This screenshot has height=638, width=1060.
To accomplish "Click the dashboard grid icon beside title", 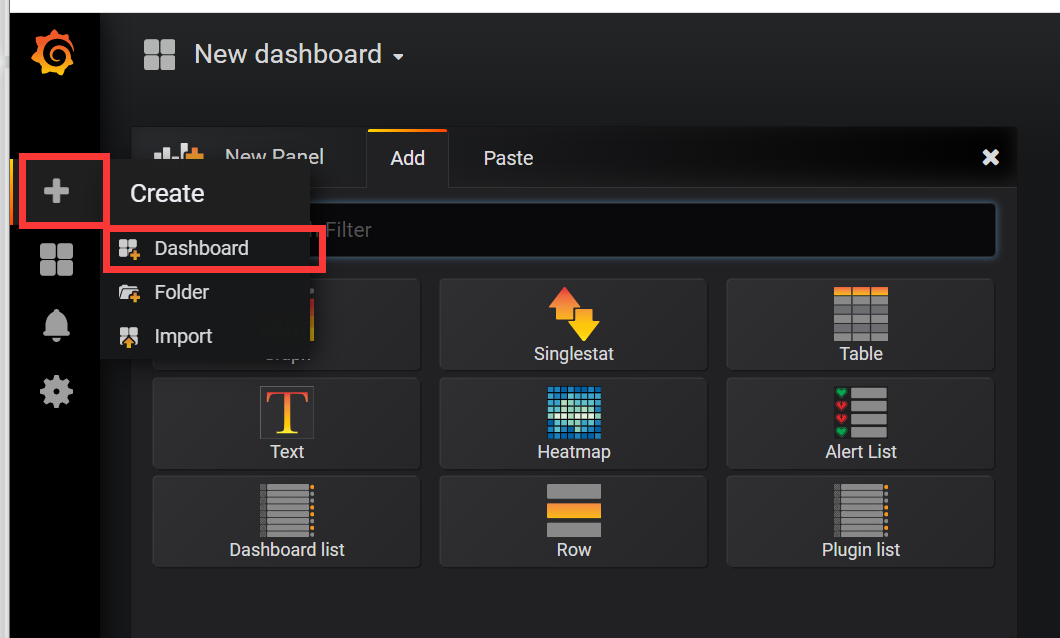I will [x=160, y=55].
